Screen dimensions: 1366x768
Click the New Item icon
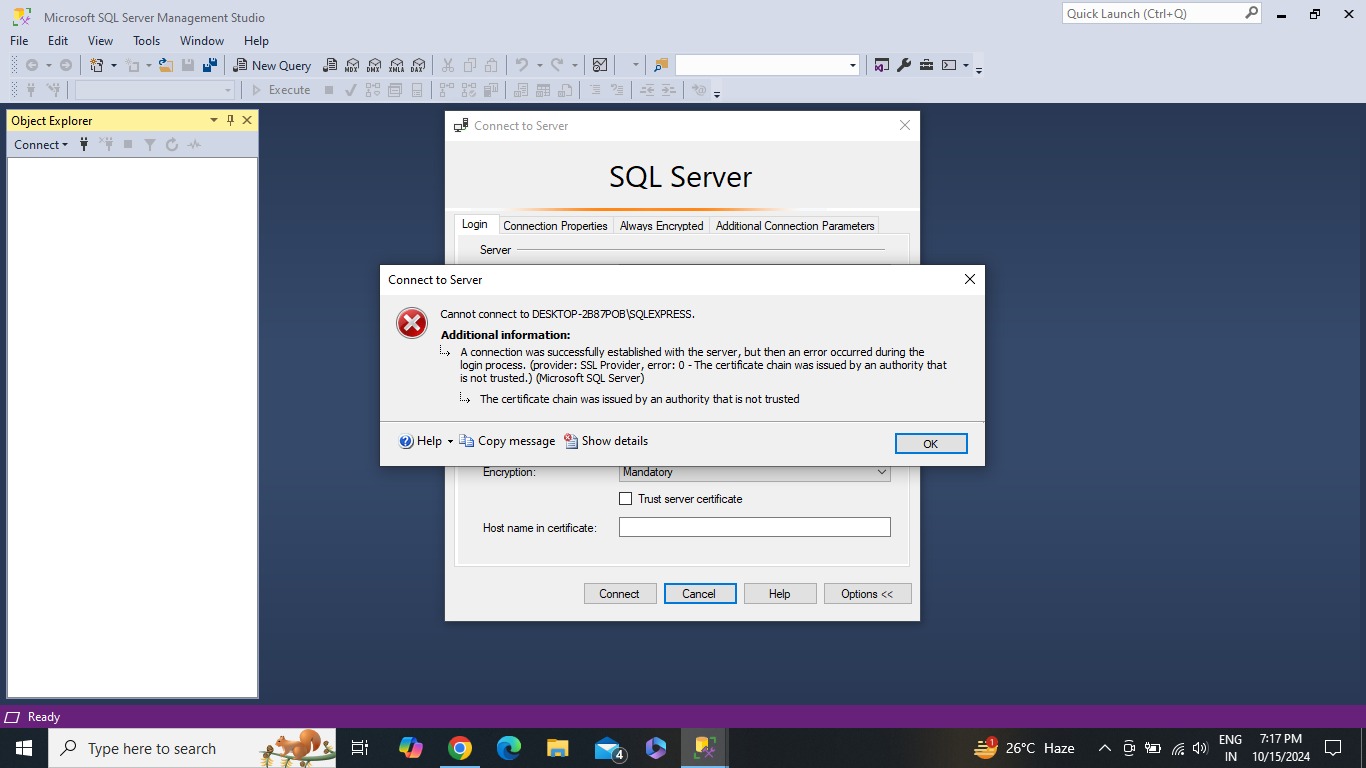(97, 65)
